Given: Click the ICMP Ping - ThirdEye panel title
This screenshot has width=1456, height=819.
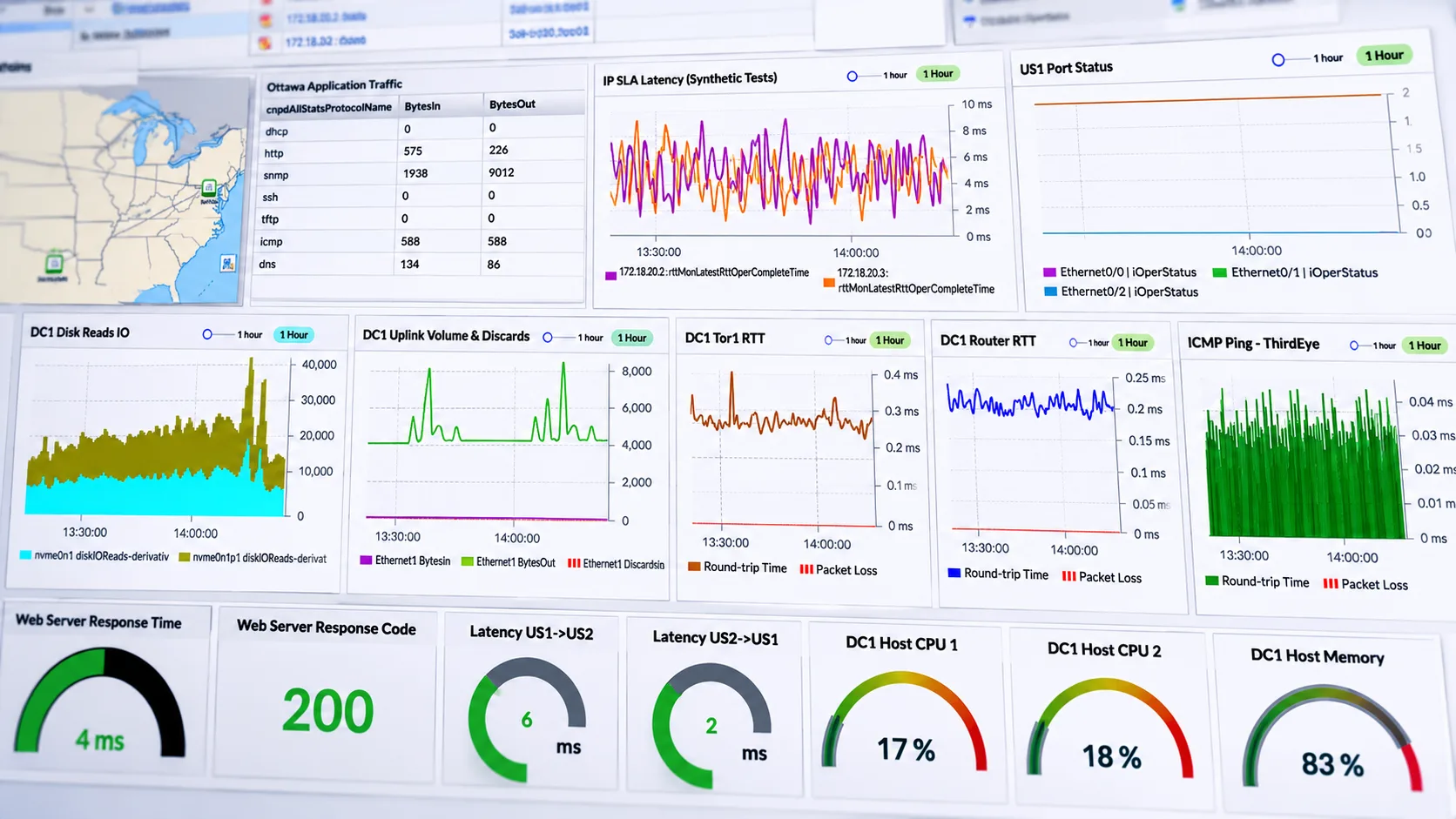Looking at the screenshot, I should [x=1253, y=343].
